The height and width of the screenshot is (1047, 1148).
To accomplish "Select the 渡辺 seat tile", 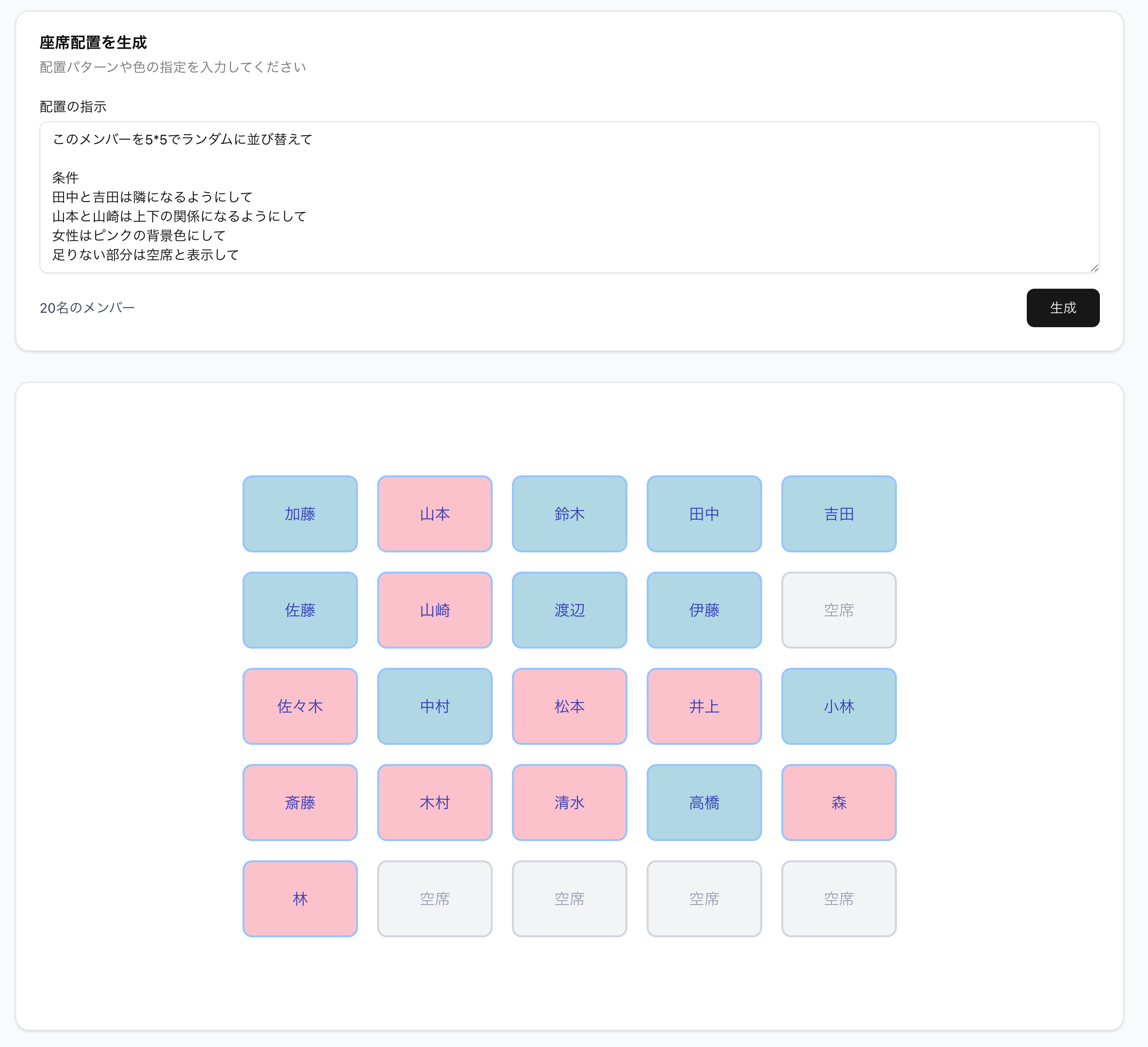I will click(x=569, y=610).
